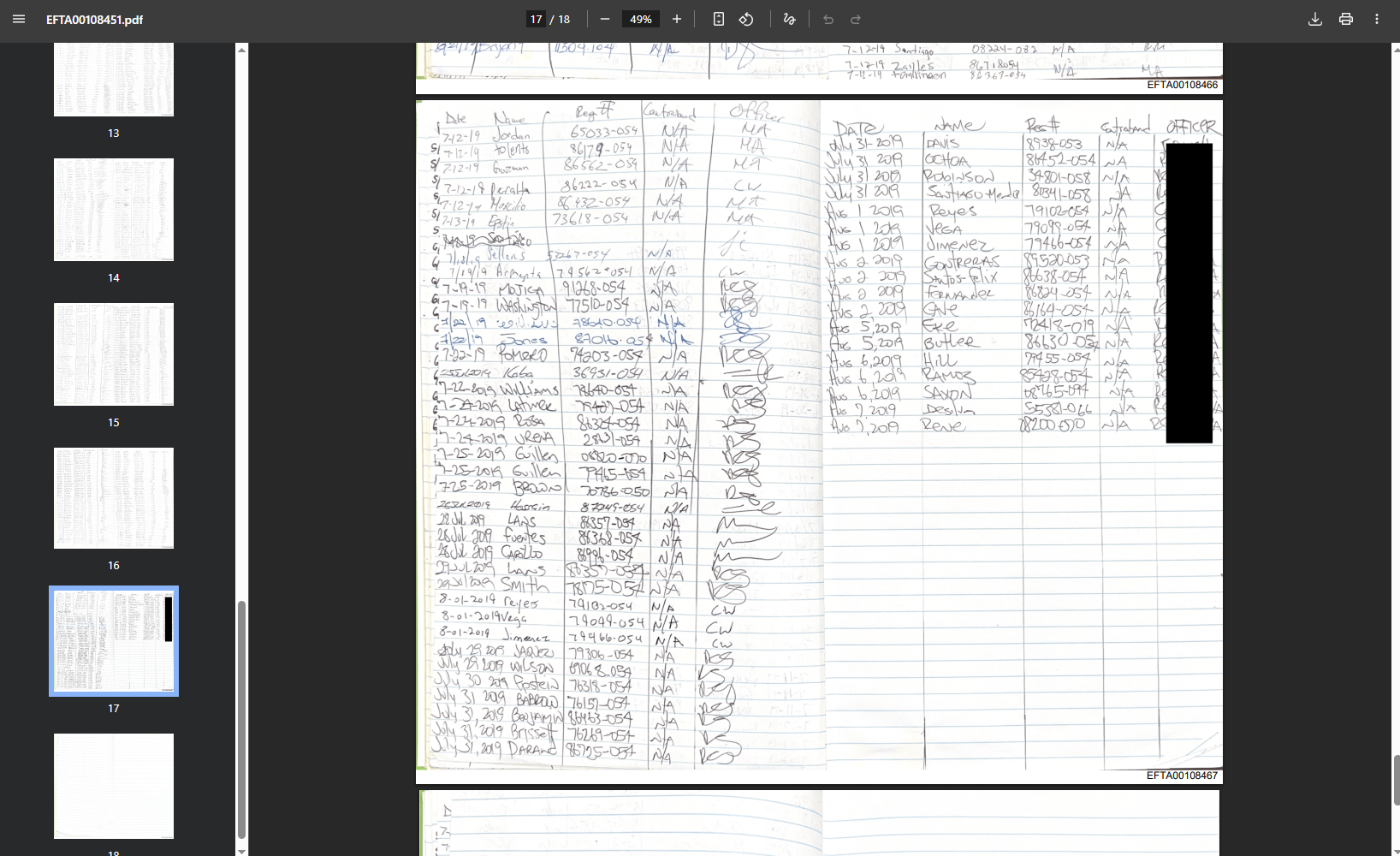Screen dimensions: 1400x856
Task: Click the main document scrollbar handle
Action: click(1396, 781)
